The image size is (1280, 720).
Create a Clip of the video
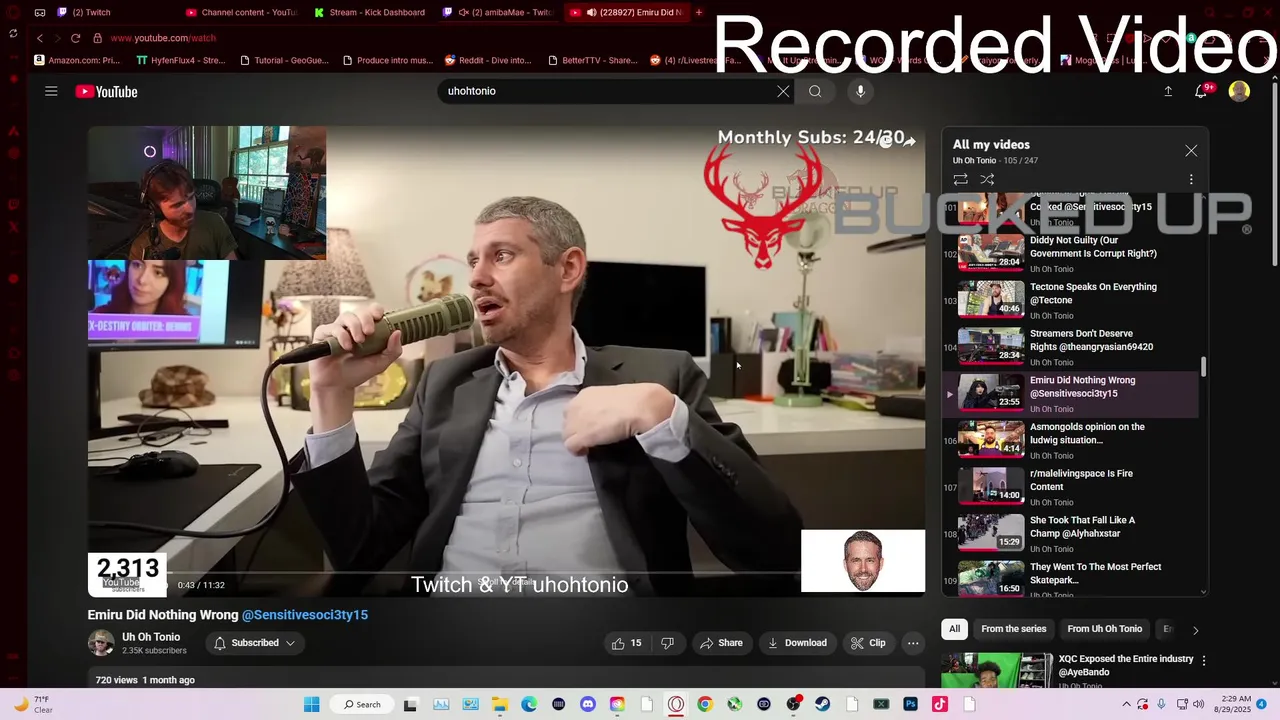point(868,643)
